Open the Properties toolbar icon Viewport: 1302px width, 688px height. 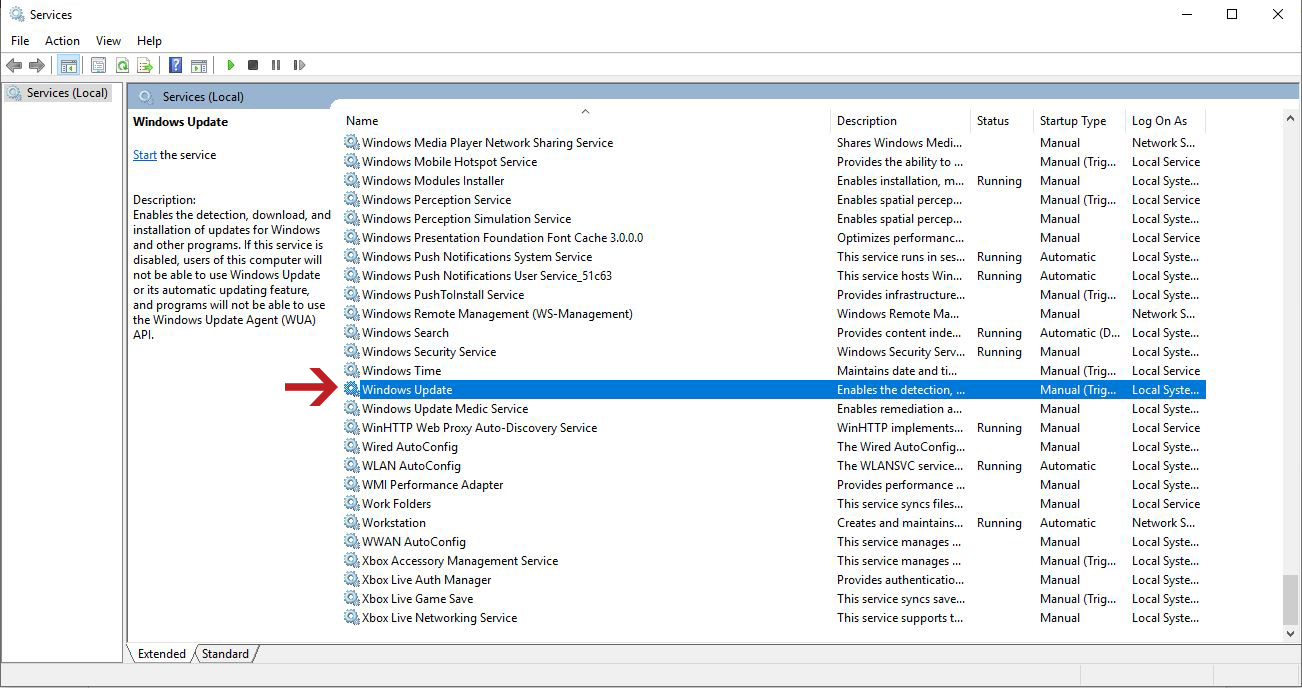point(97,65)
